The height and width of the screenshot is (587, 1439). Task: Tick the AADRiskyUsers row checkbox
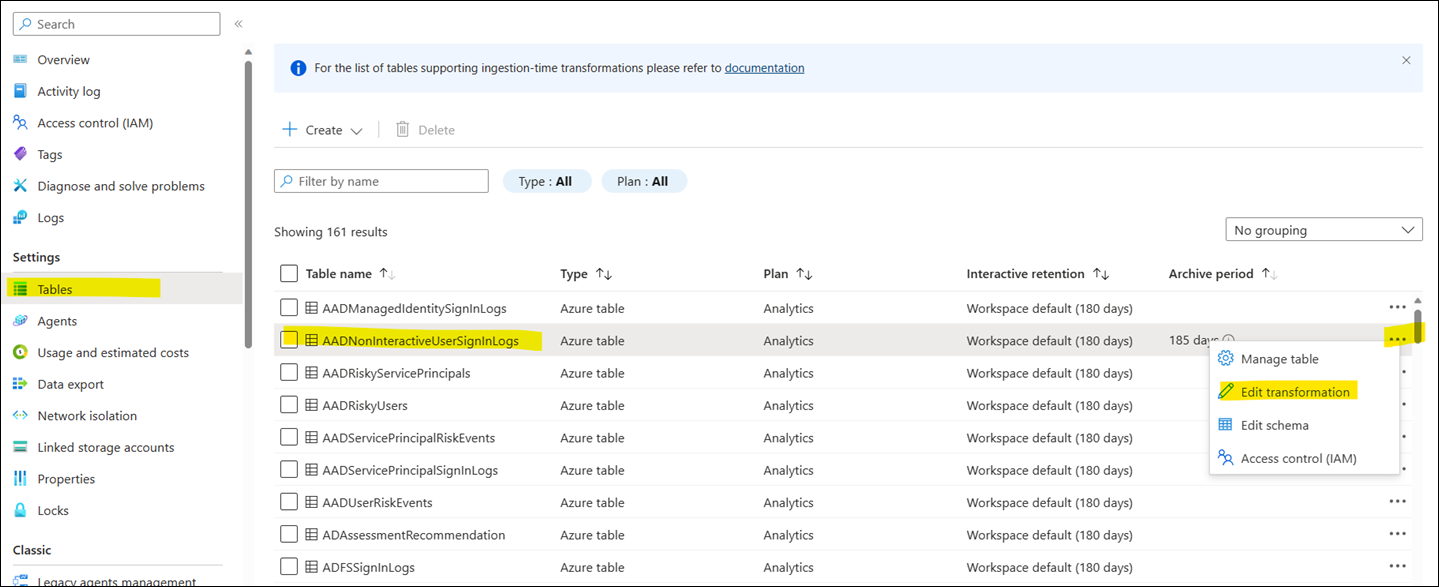point(289,405)
